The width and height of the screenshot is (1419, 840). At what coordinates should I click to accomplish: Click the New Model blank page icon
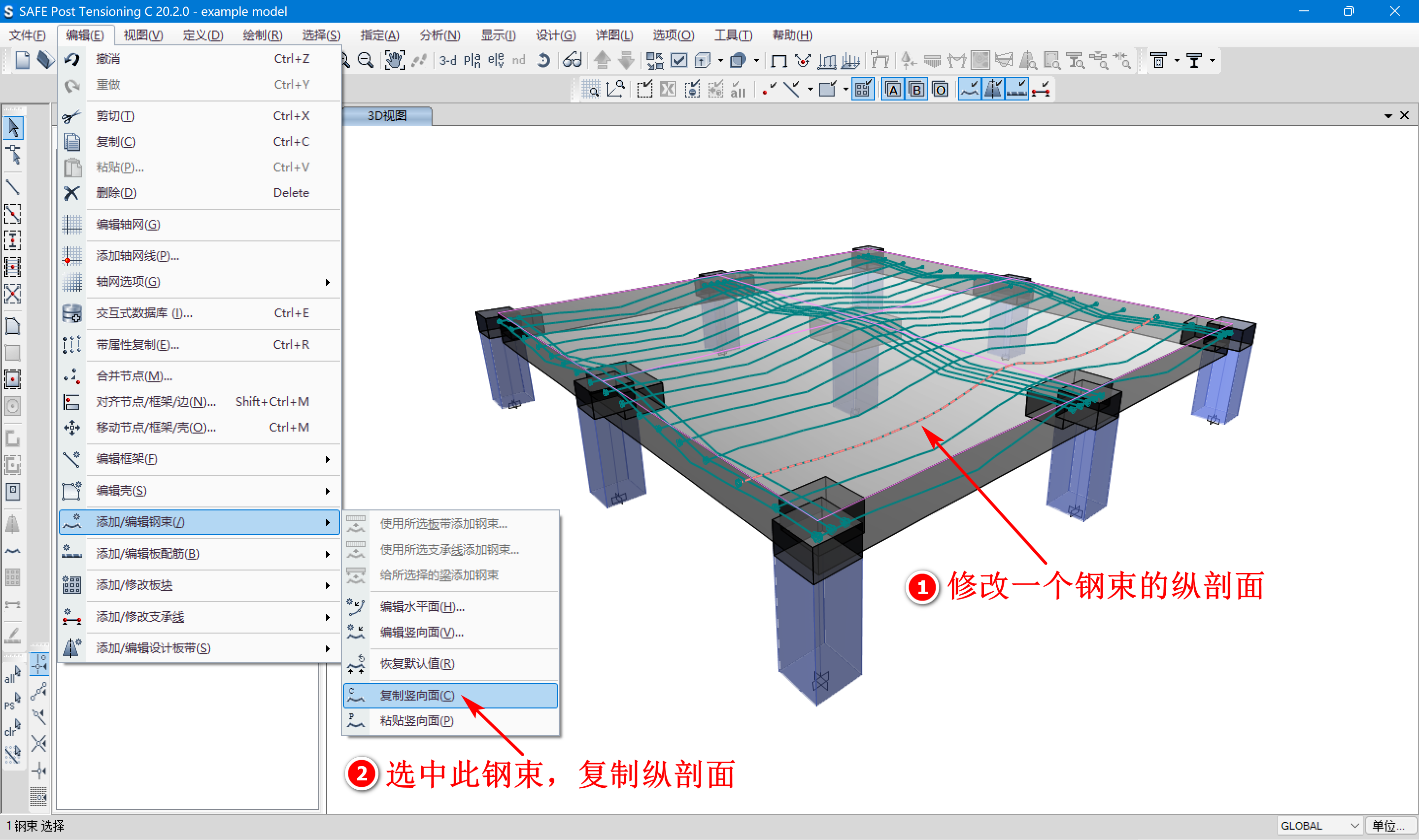point(23,60)
